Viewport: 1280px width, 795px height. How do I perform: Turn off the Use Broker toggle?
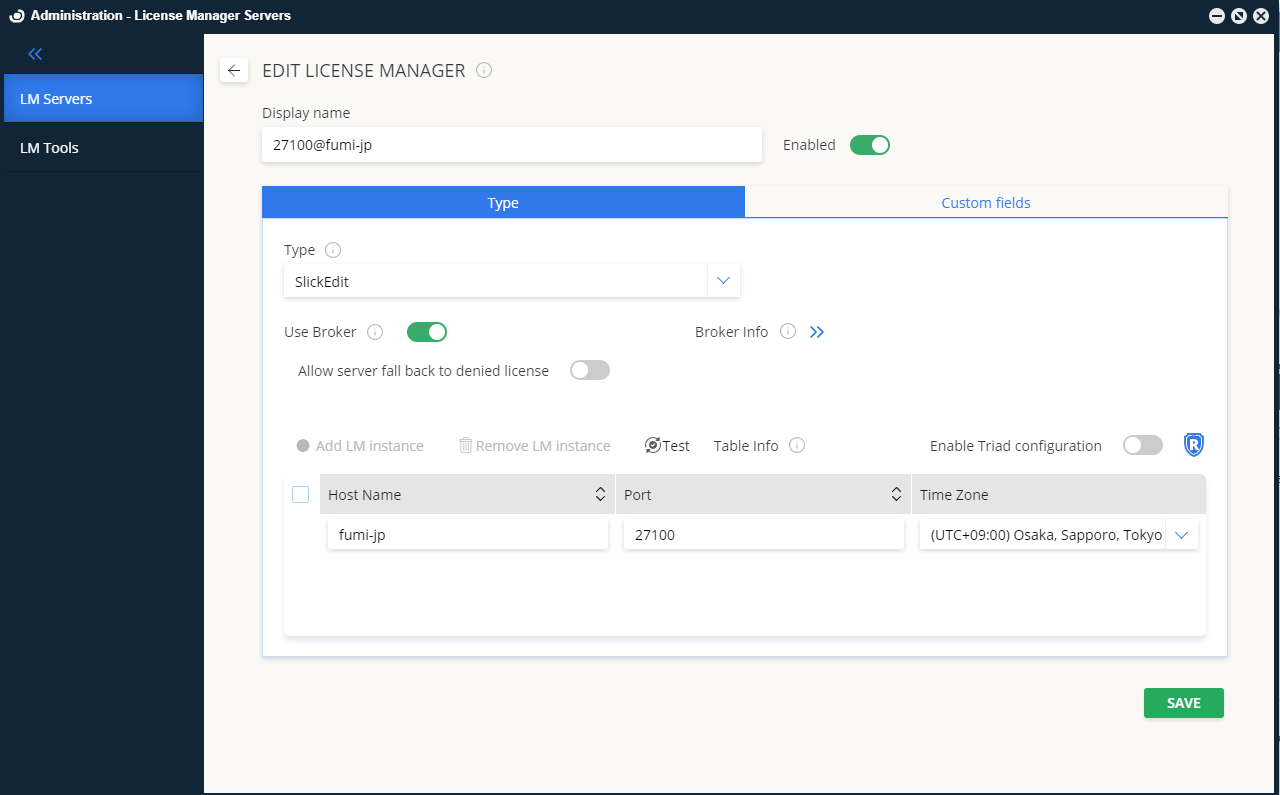(x=426, y=331)
